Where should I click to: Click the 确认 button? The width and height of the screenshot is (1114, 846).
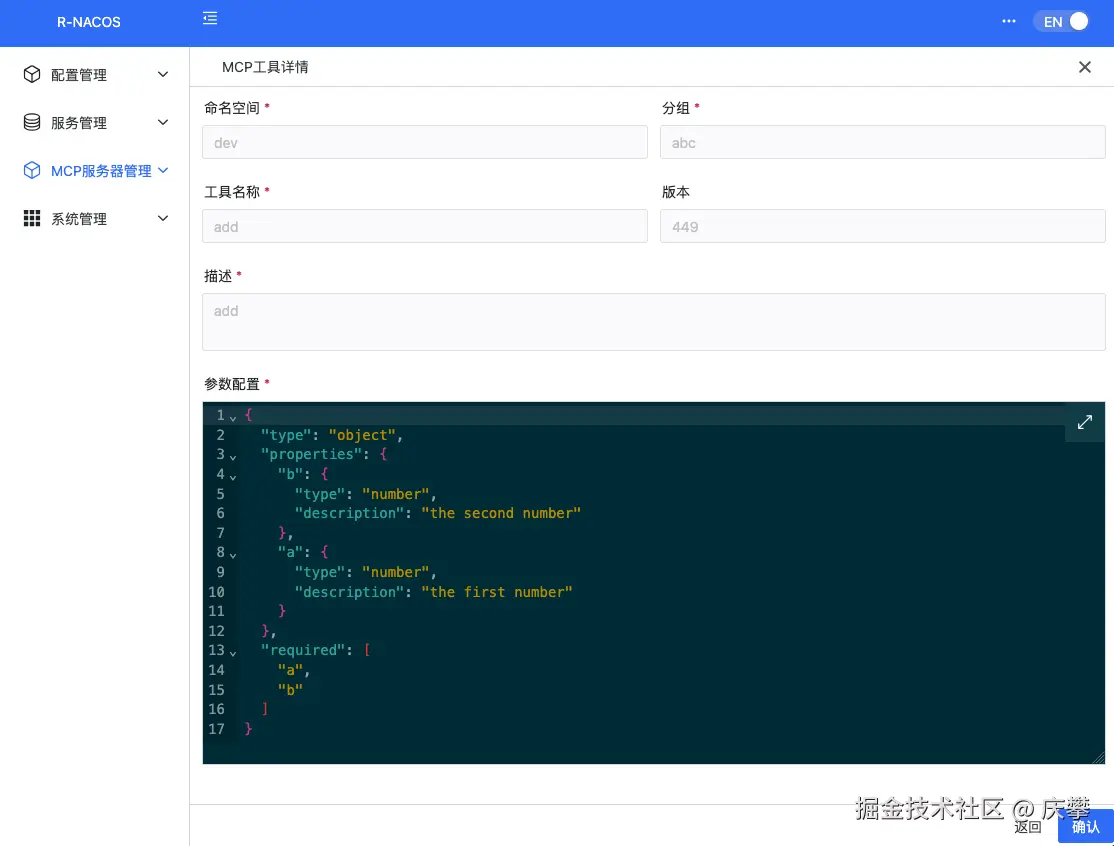1086,827
